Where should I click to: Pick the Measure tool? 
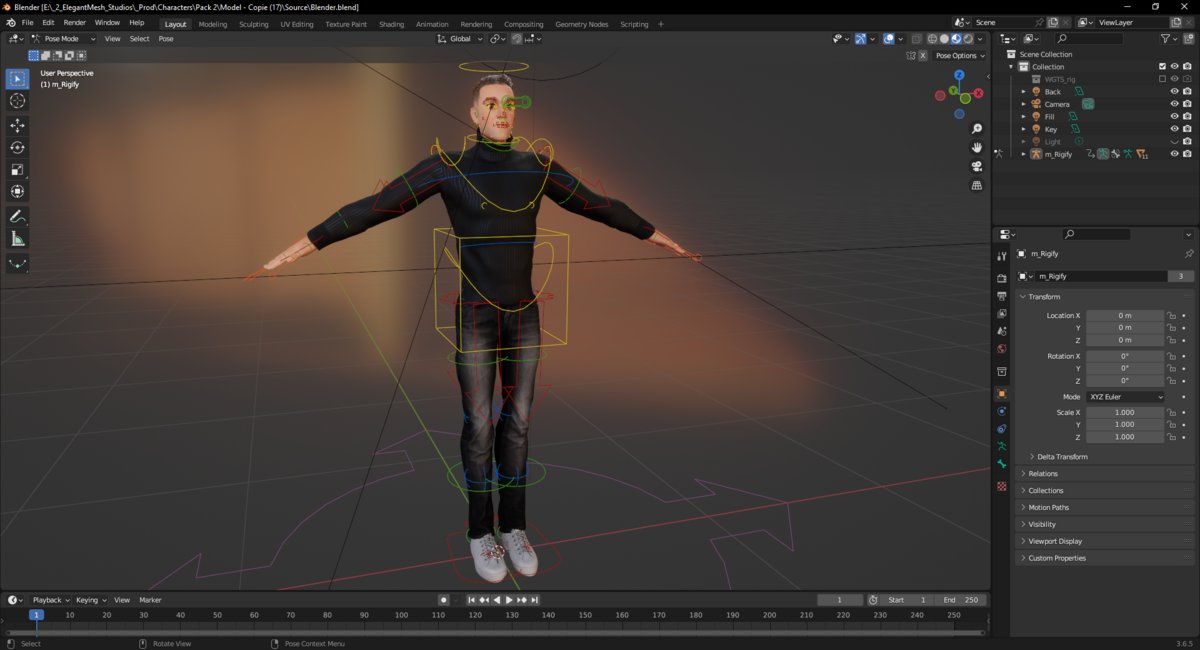point(17,238)
